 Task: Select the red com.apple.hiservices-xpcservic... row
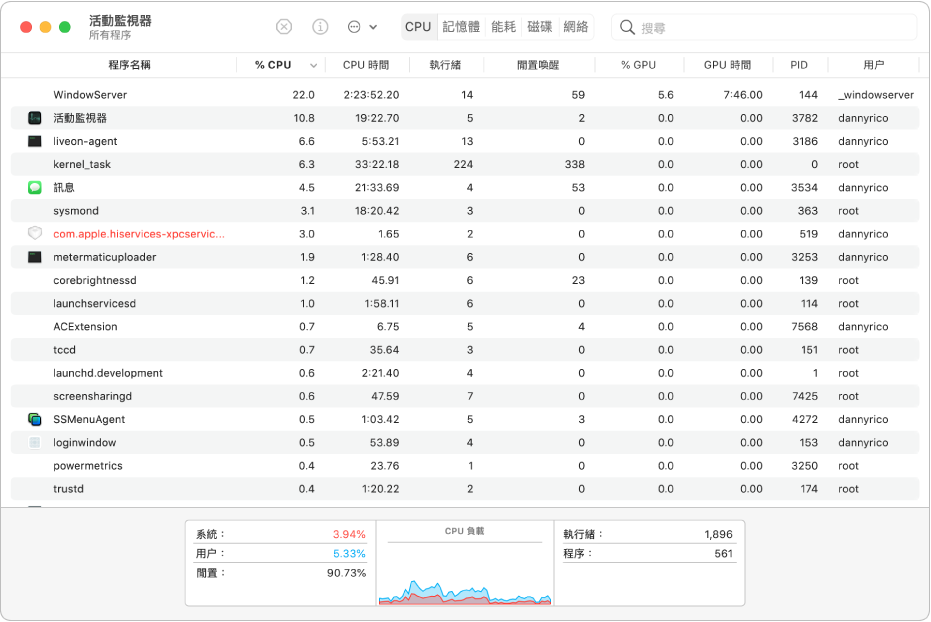coord(465,234)
